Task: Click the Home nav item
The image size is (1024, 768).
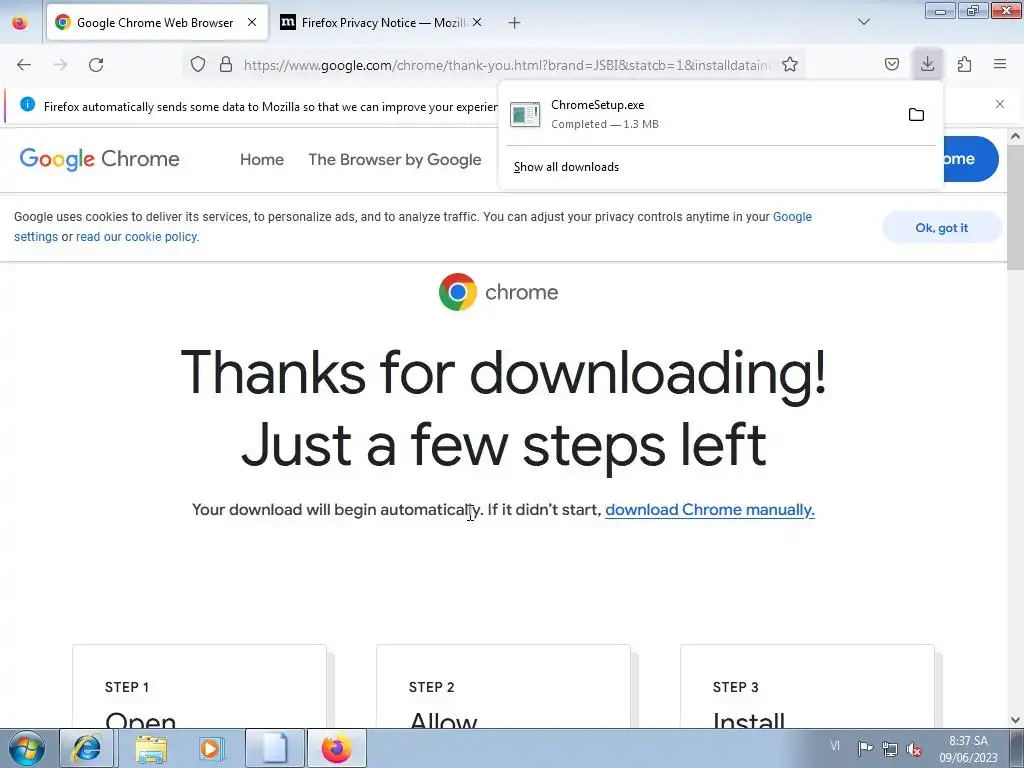Action: coord(262,159)
